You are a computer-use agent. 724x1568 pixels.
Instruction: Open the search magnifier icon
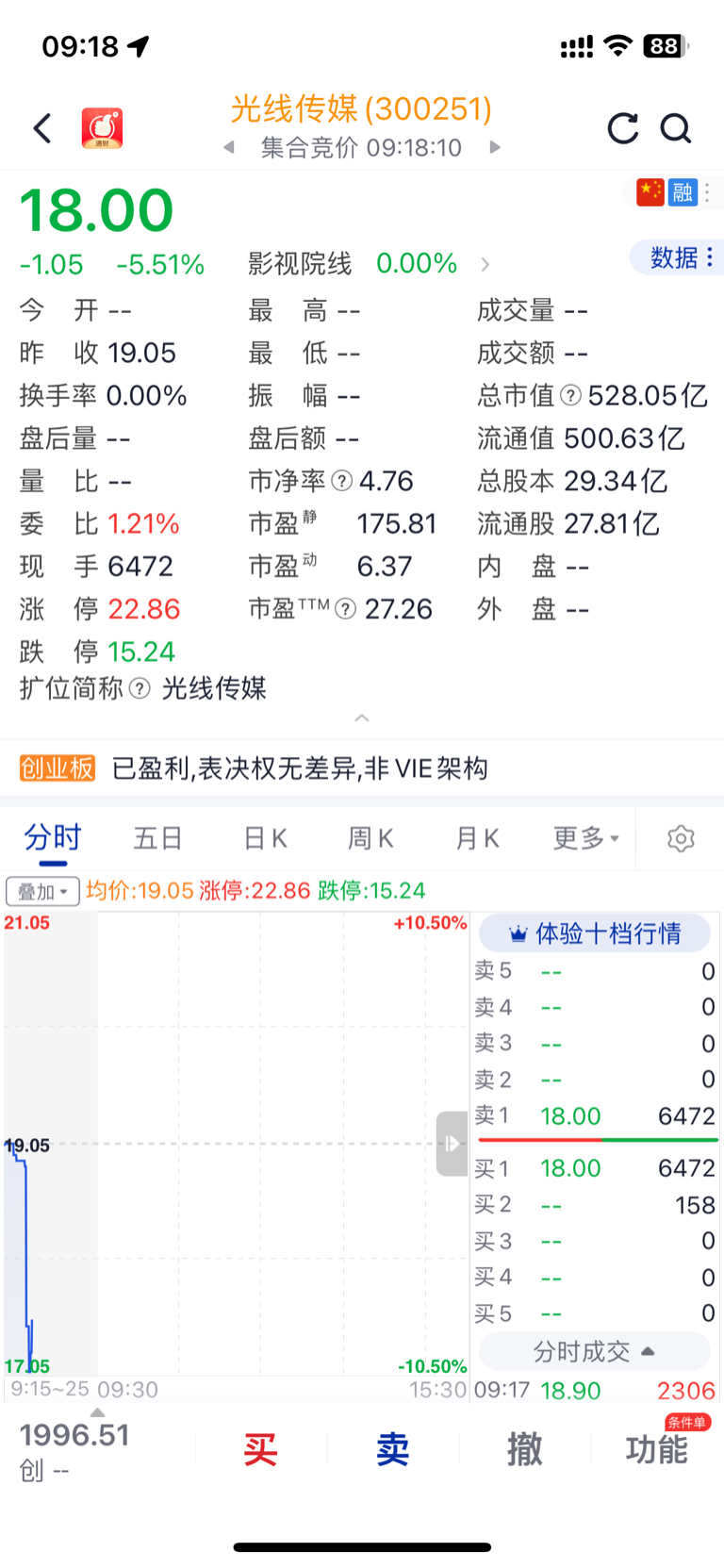pos(675,128)
